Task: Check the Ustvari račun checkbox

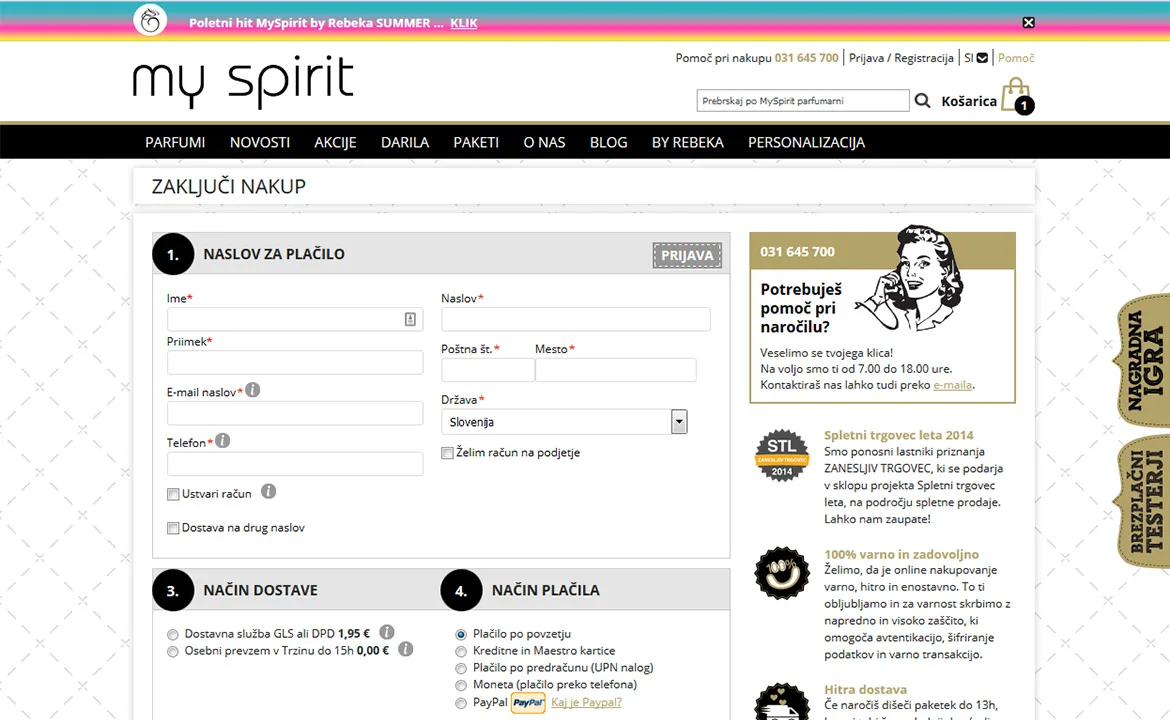Action: 173,494
